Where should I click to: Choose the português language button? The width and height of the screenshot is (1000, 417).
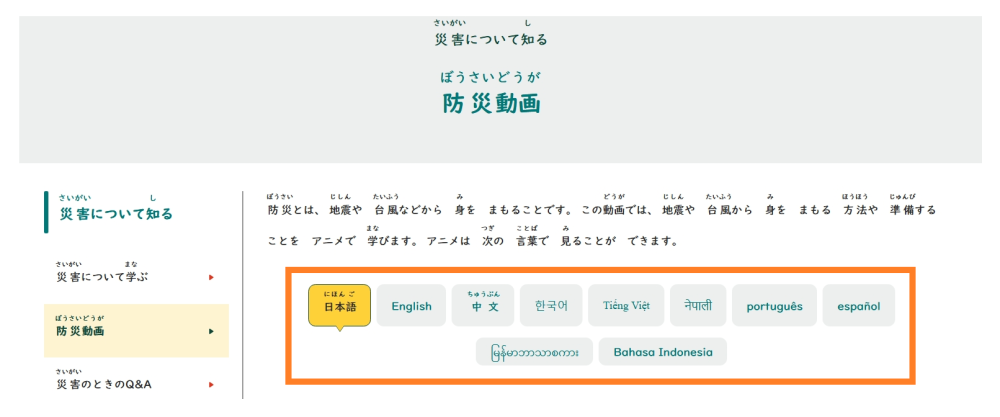point(774,305)
